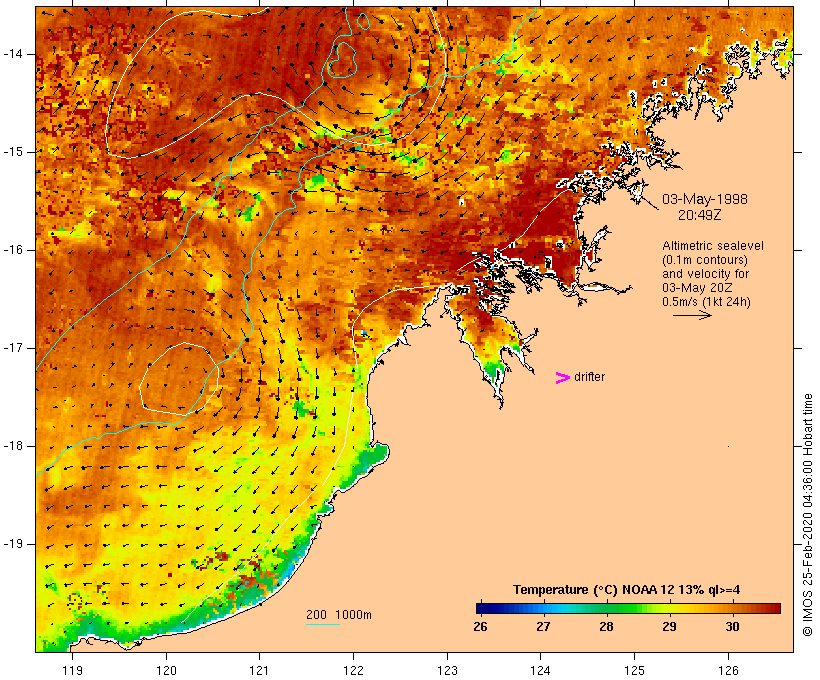The width and height of the screenshot is (820, 680).
Task: Click the longitude axis label 126
Action: pyautogui.click(x=728, y=670)
